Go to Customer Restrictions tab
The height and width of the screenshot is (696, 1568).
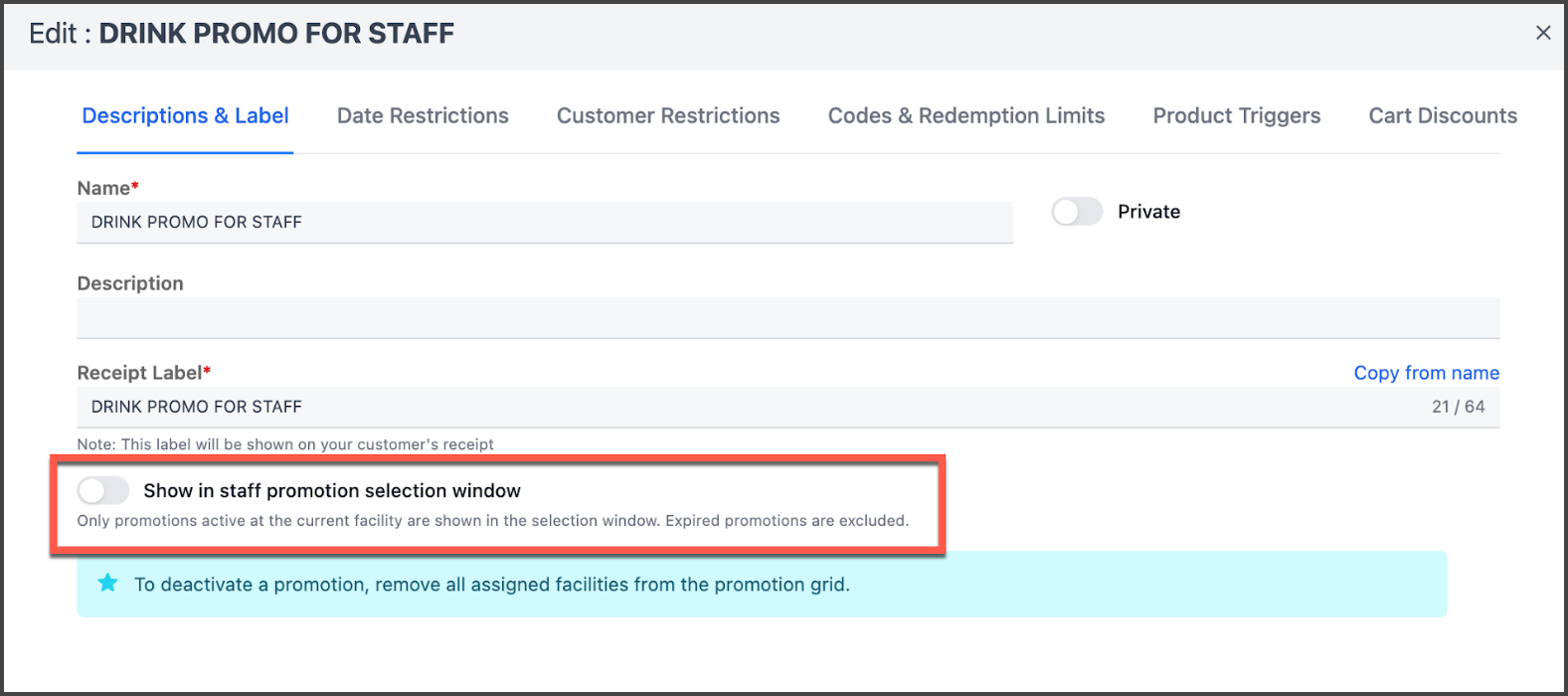(668, 116)
